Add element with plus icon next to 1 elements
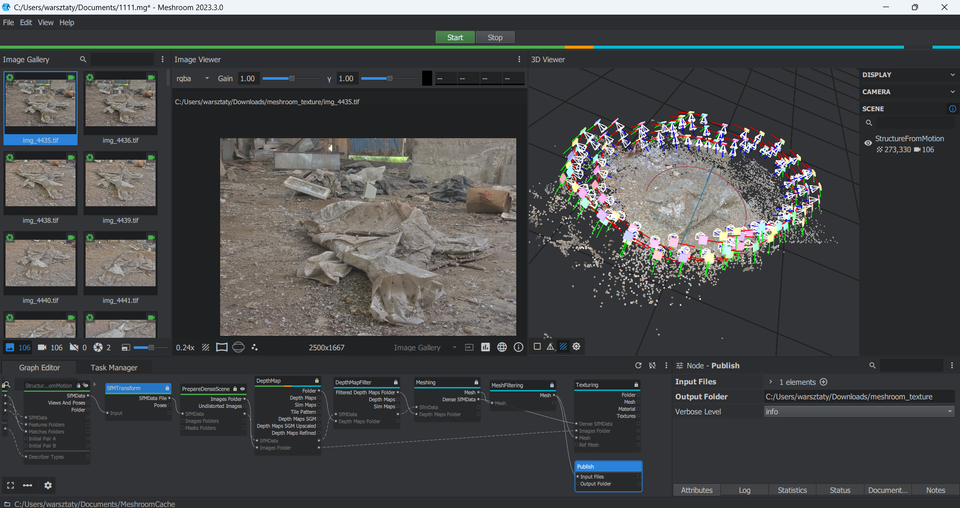 pos(823,382)
